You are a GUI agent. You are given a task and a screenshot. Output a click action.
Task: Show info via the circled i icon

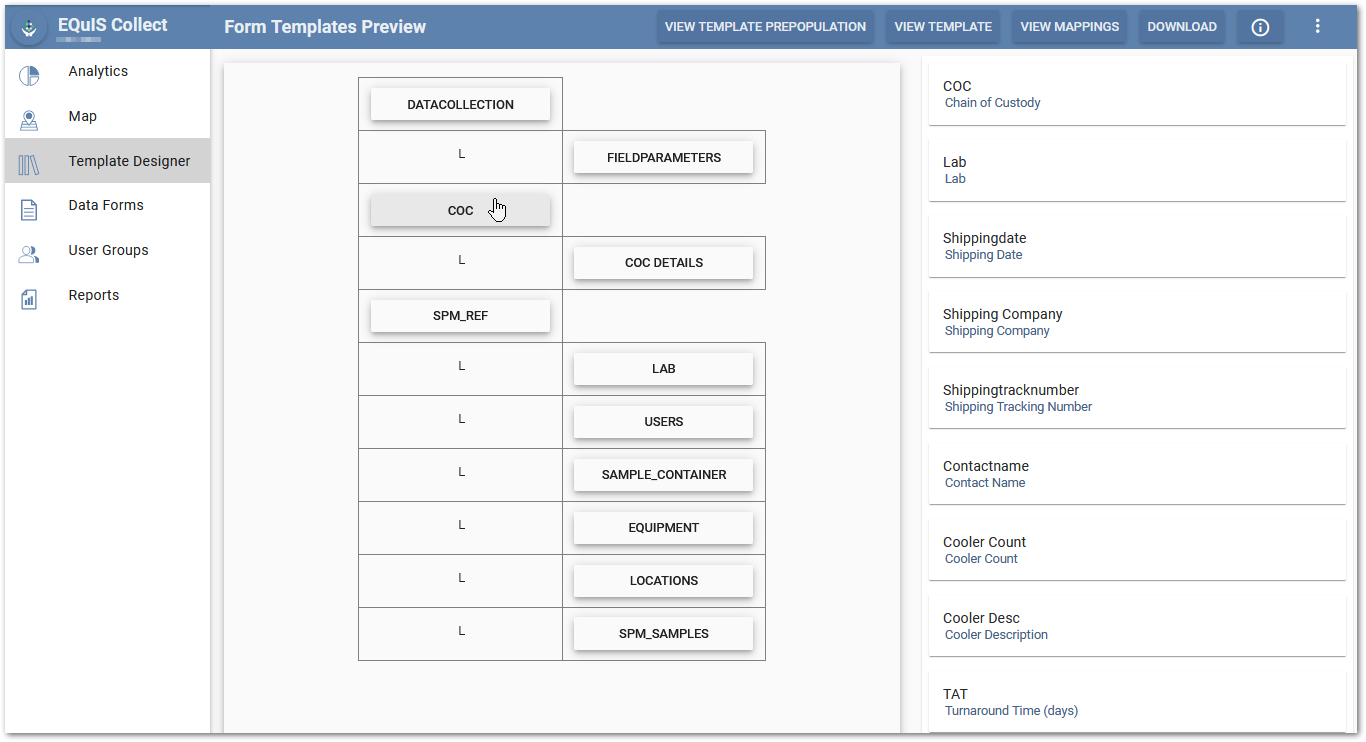(x=1260, y=27)
